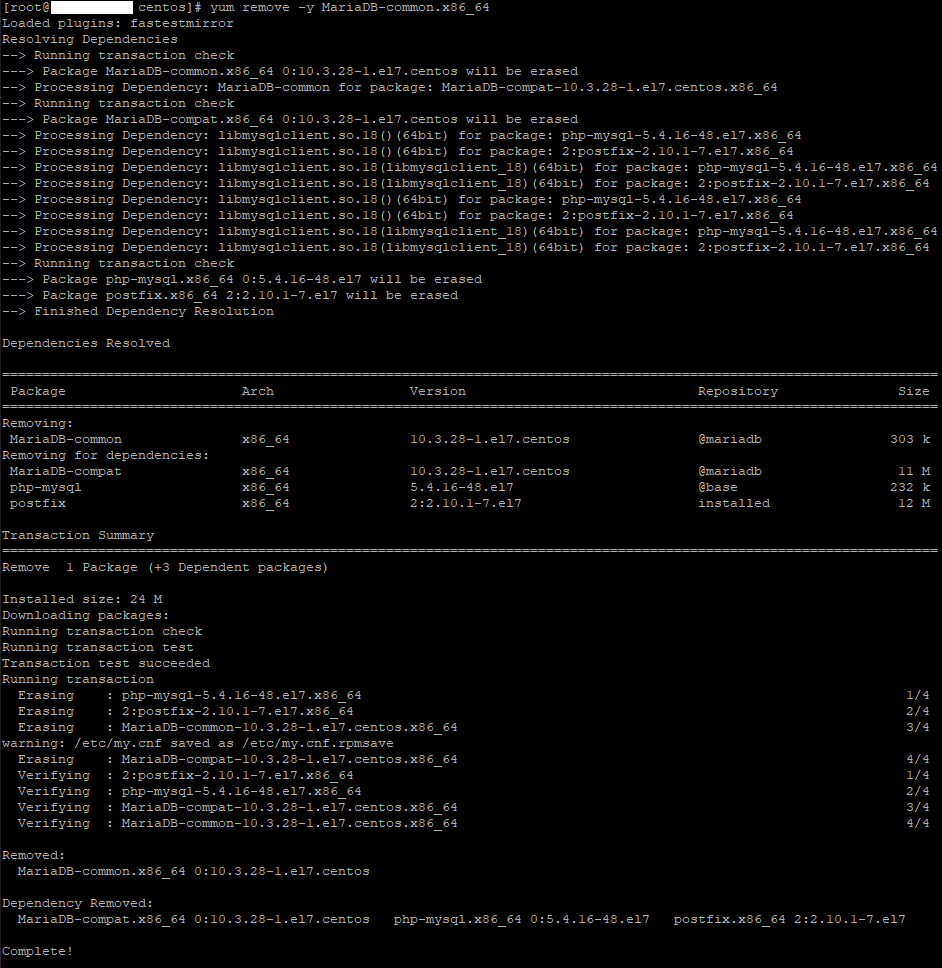
Task: Click the 'Erasing : php-mysql-5.4.16-48.el7.x86_64' line
Action: [190, 696]
